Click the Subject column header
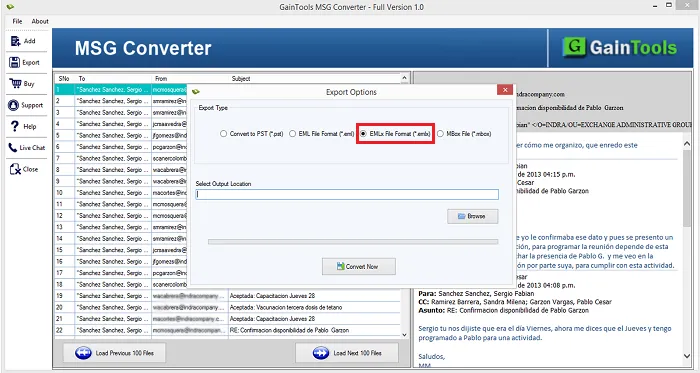 pyautogui.click(x=314, y=79)
